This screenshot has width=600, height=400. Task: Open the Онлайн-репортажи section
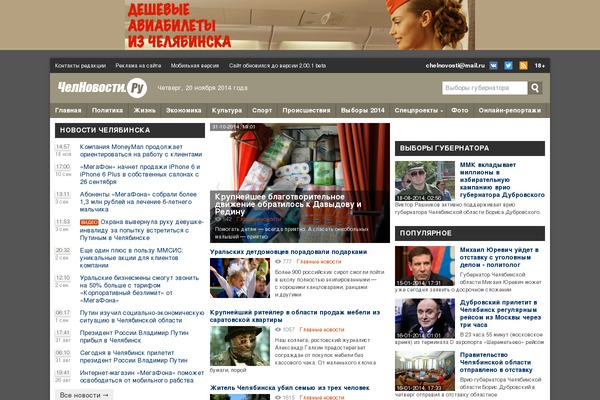point(510,111)
